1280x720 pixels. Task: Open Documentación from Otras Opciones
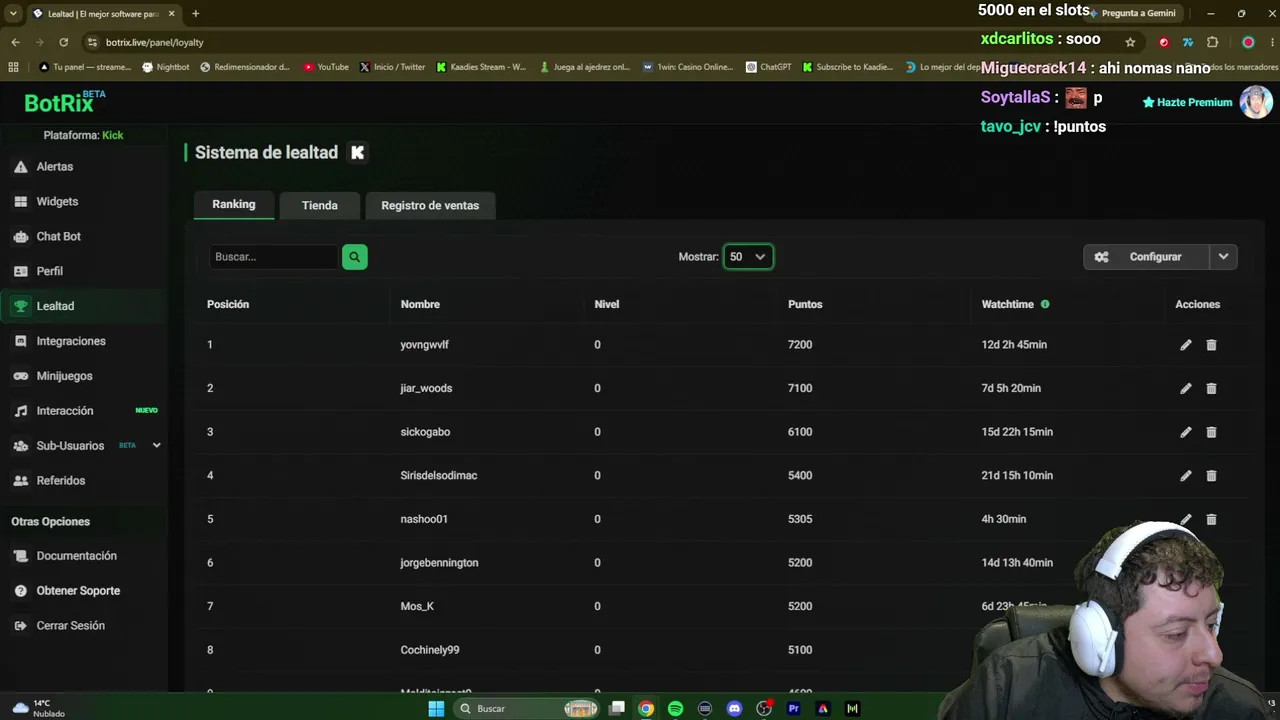[76, 556]
